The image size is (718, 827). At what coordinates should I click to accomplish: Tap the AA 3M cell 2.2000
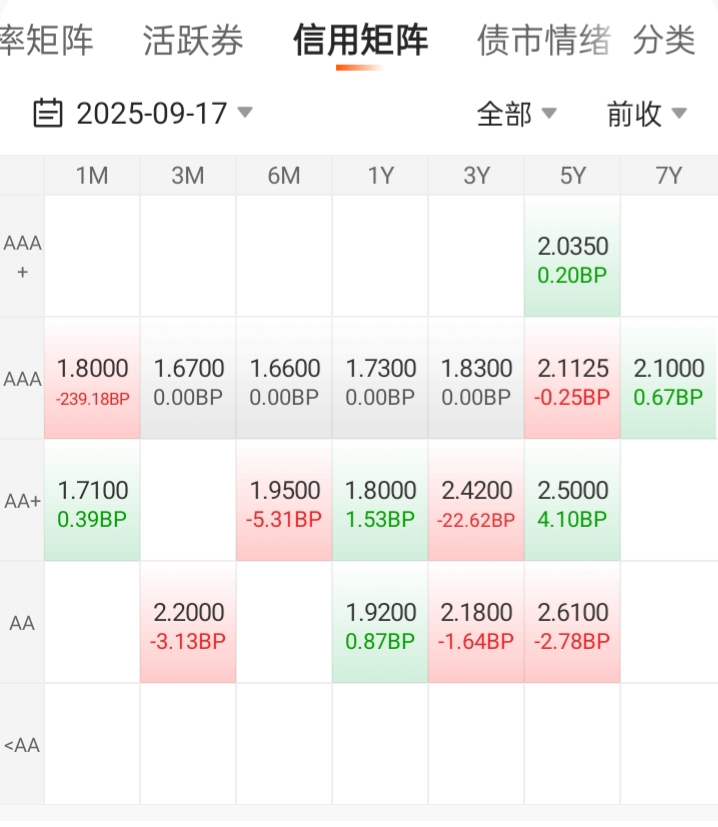(x=188, y=622)
